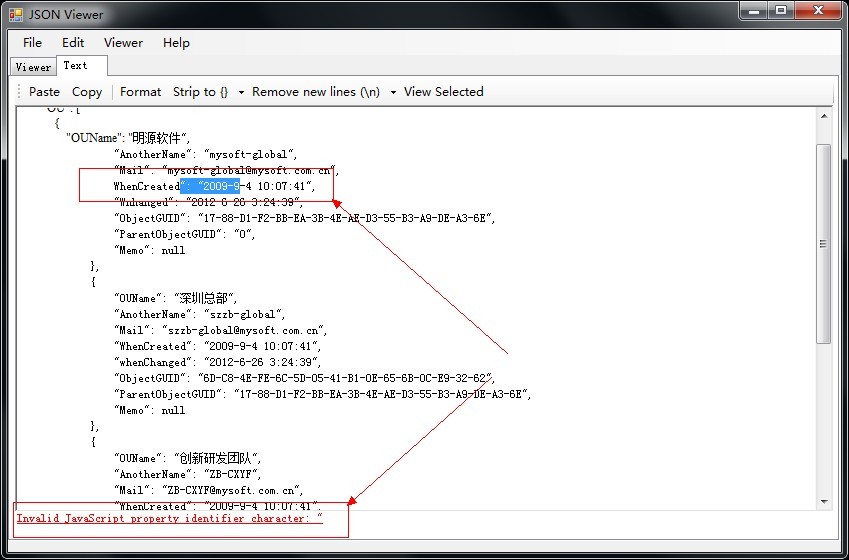Click the JSON Viewer app icon in title bar
The height and width of the screenshot is (560, 849).
16,15
